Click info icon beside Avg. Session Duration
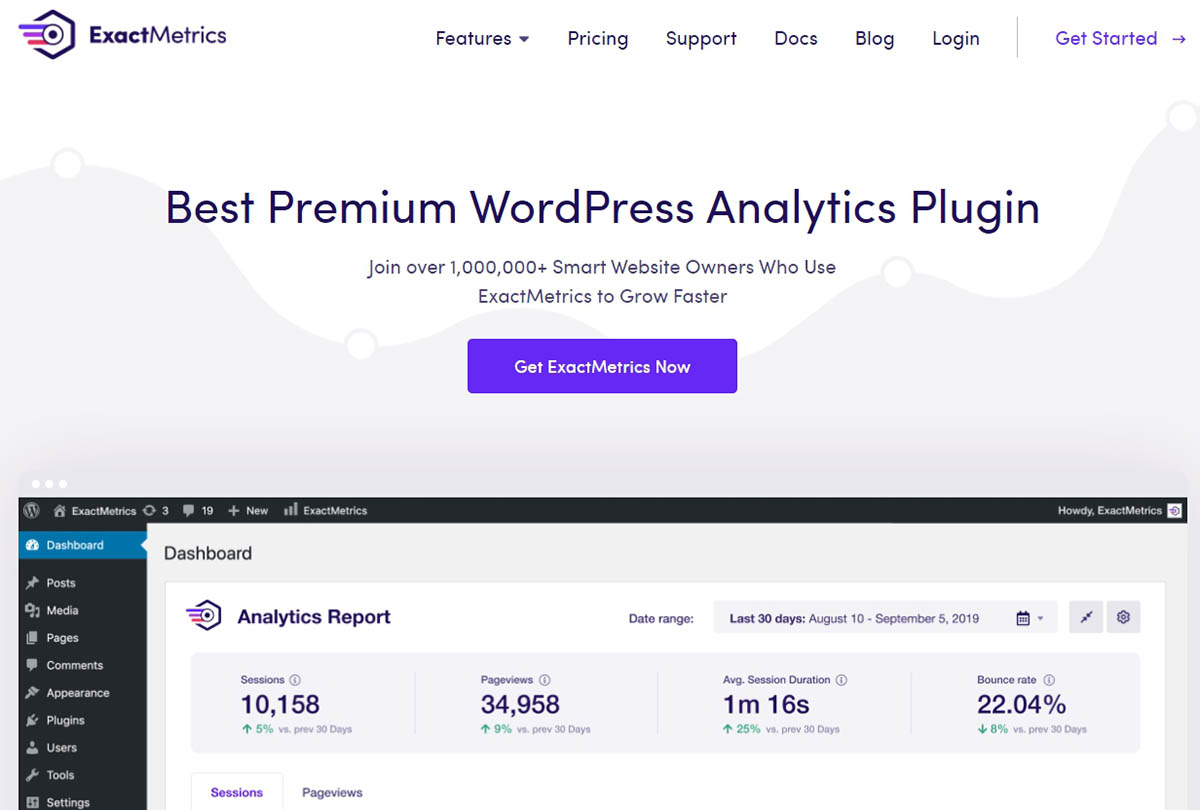The image size is (1200, 810). click(841, 680)
